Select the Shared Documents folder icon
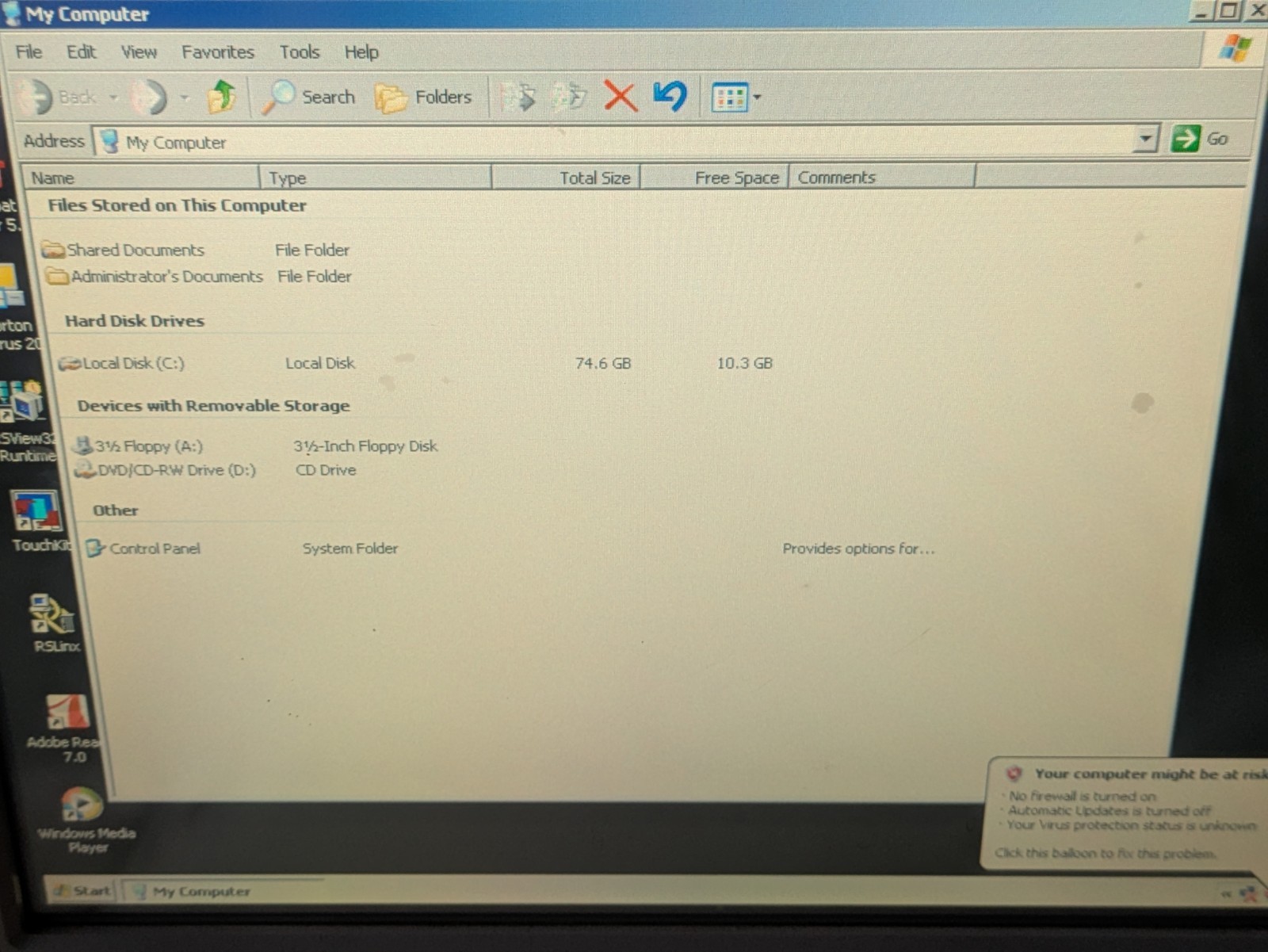This screenshot has width=1268, height=952. coord(53,250)
